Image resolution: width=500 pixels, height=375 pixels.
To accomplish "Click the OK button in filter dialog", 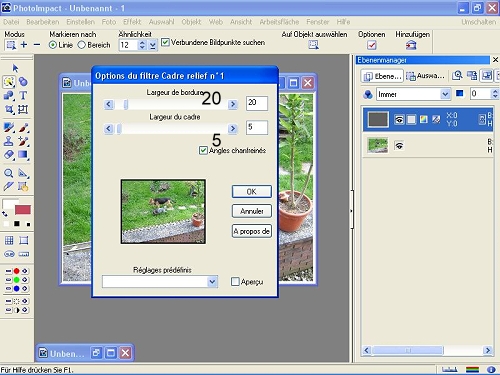I will [x=252, y=192].
